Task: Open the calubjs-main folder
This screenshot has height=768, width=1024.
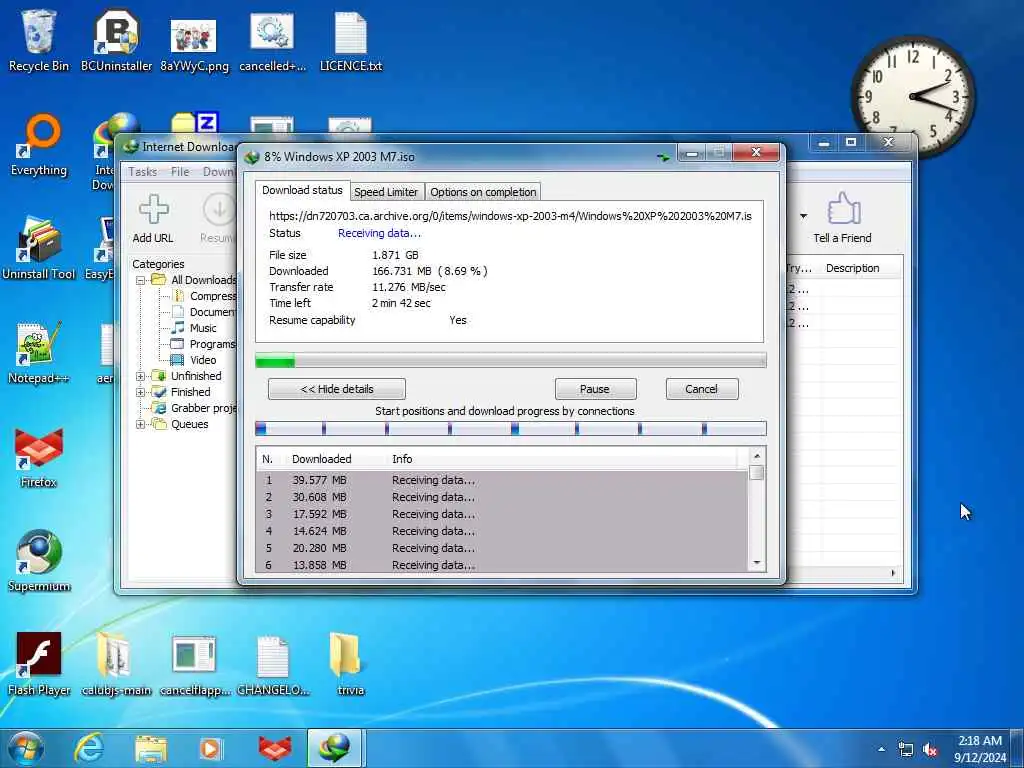Action: pyautogui.click(x=116, y=664)
